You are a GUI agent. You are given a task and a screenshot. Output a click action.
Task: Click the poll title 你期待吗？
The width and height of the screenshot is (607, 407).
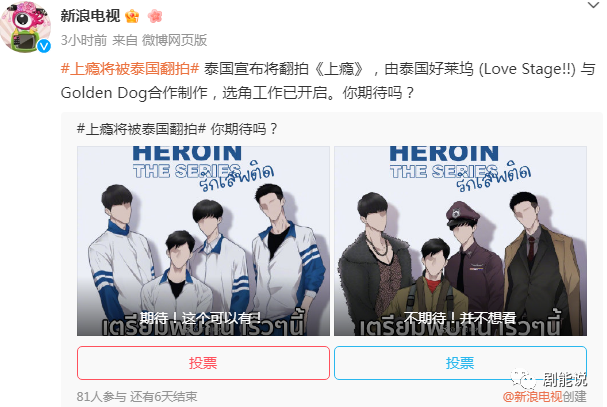coord(244,129)
